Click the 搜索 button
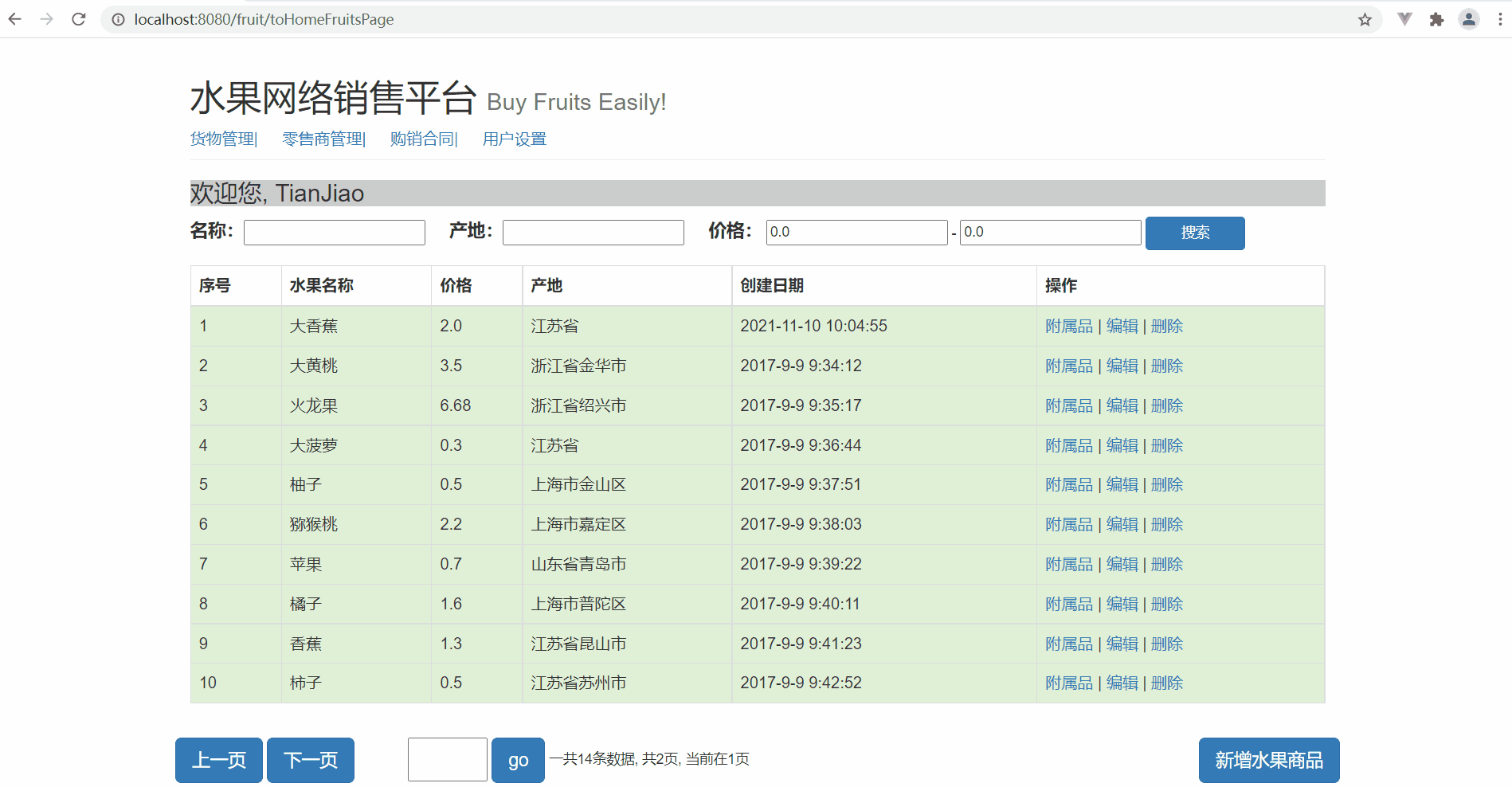 click(x=1195, y=233)
